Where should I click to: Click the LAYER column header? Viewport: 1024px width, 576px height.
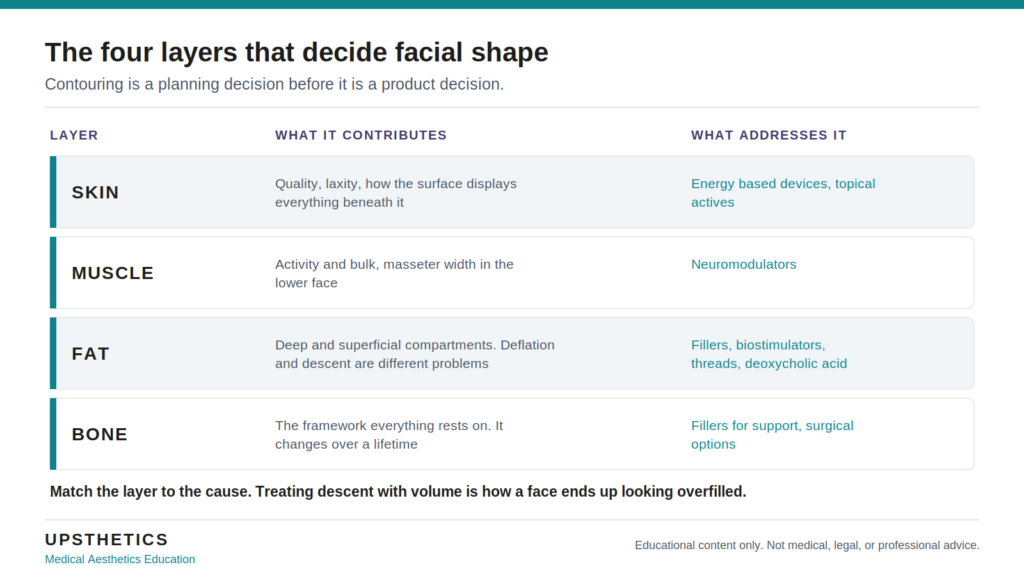click(x=74, y=135)
